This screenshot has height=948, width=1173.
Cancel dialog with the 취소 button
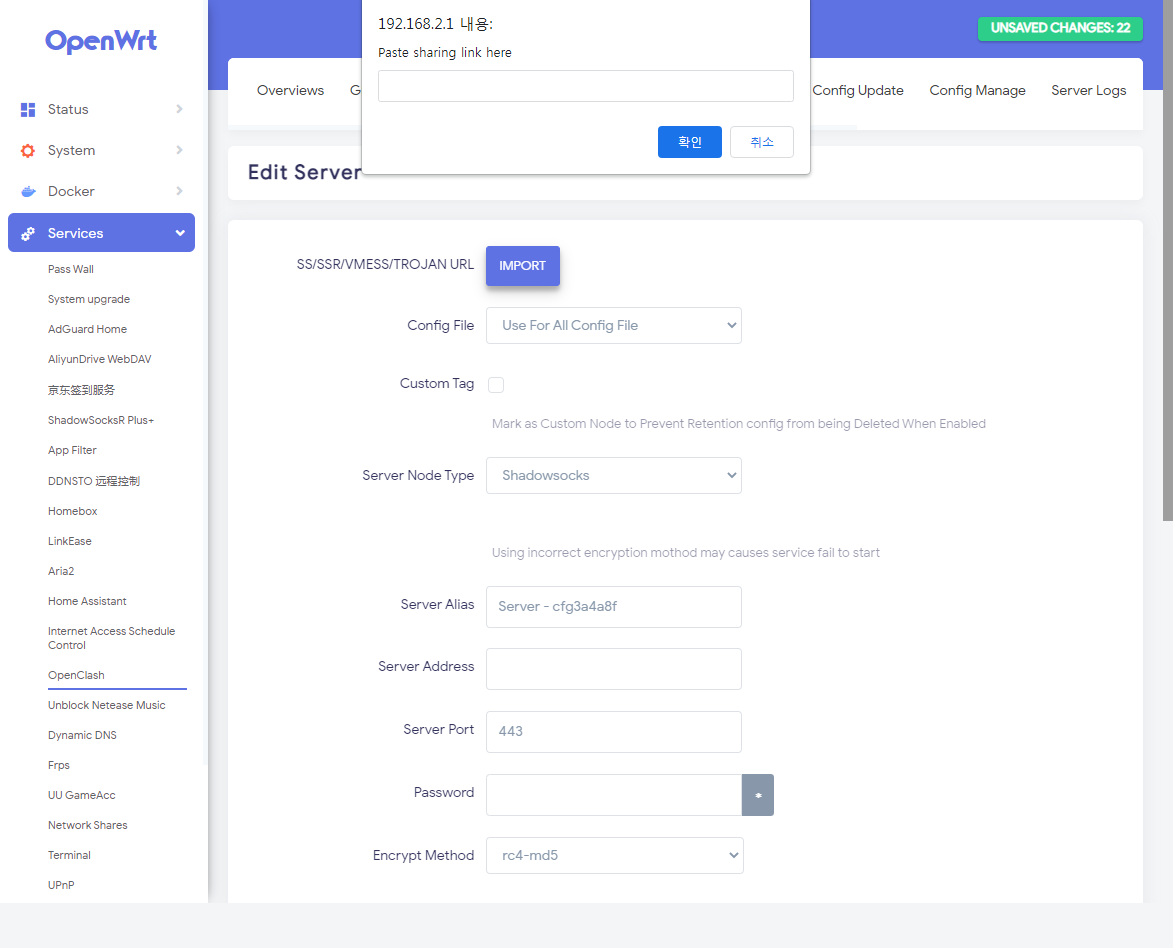pyautogui.click(x=762, y=142)
